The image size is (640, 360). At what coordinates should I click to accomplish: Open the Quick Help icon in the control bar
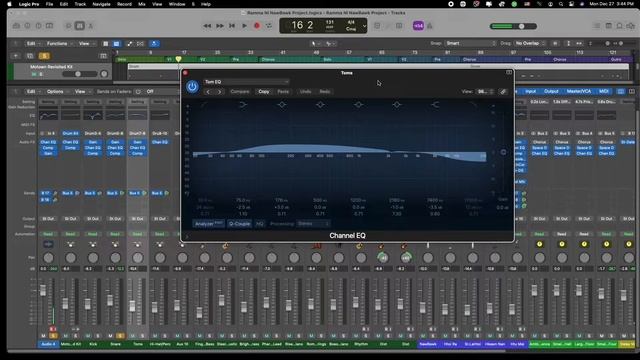[38, 26]
